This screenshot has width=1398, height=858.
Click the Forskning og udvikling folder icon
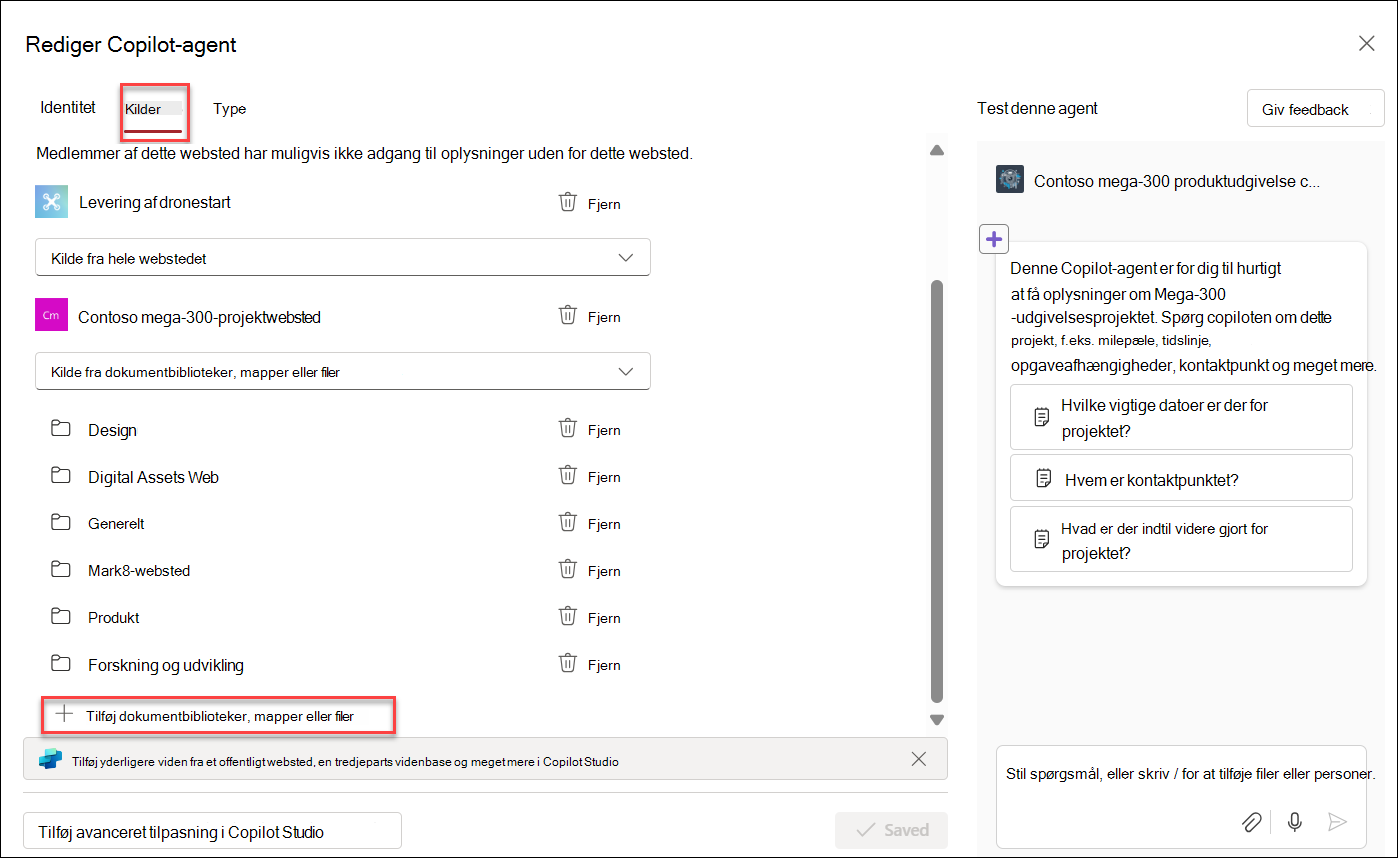click(61, 663)
